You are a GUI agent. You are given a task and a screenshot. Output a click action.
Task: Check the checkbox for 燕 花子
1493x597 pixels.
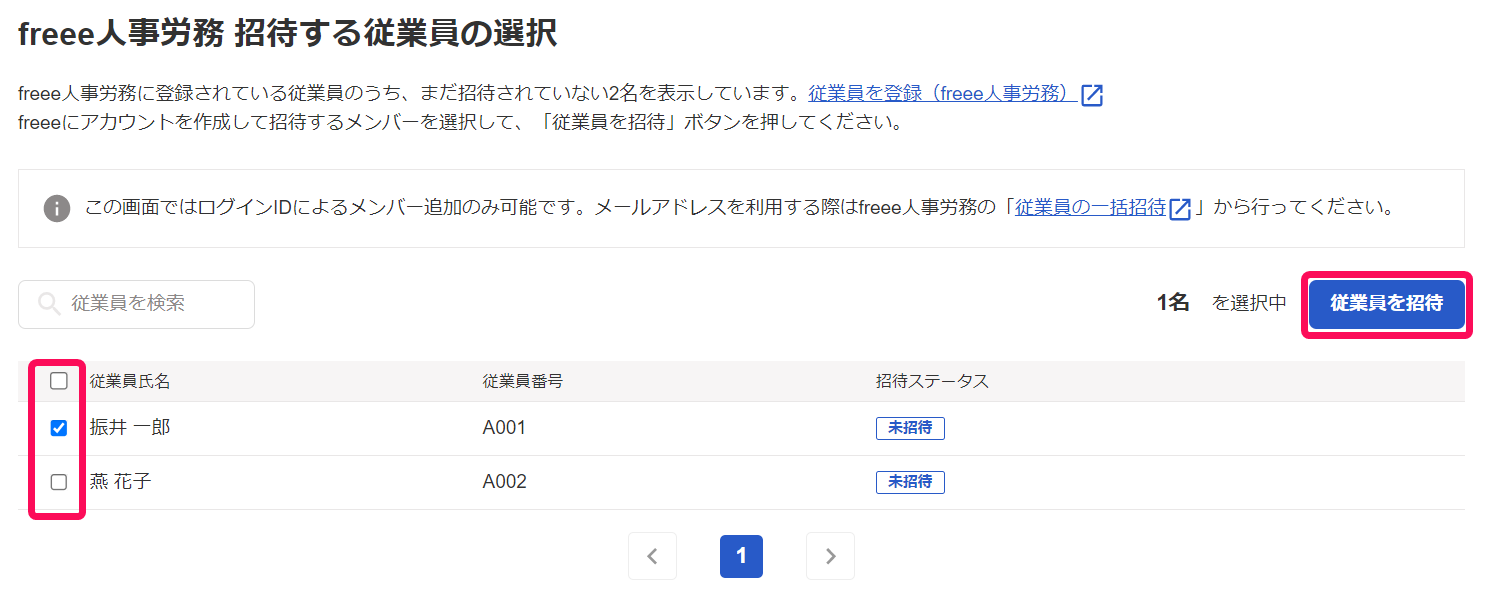tap(59, 482)
